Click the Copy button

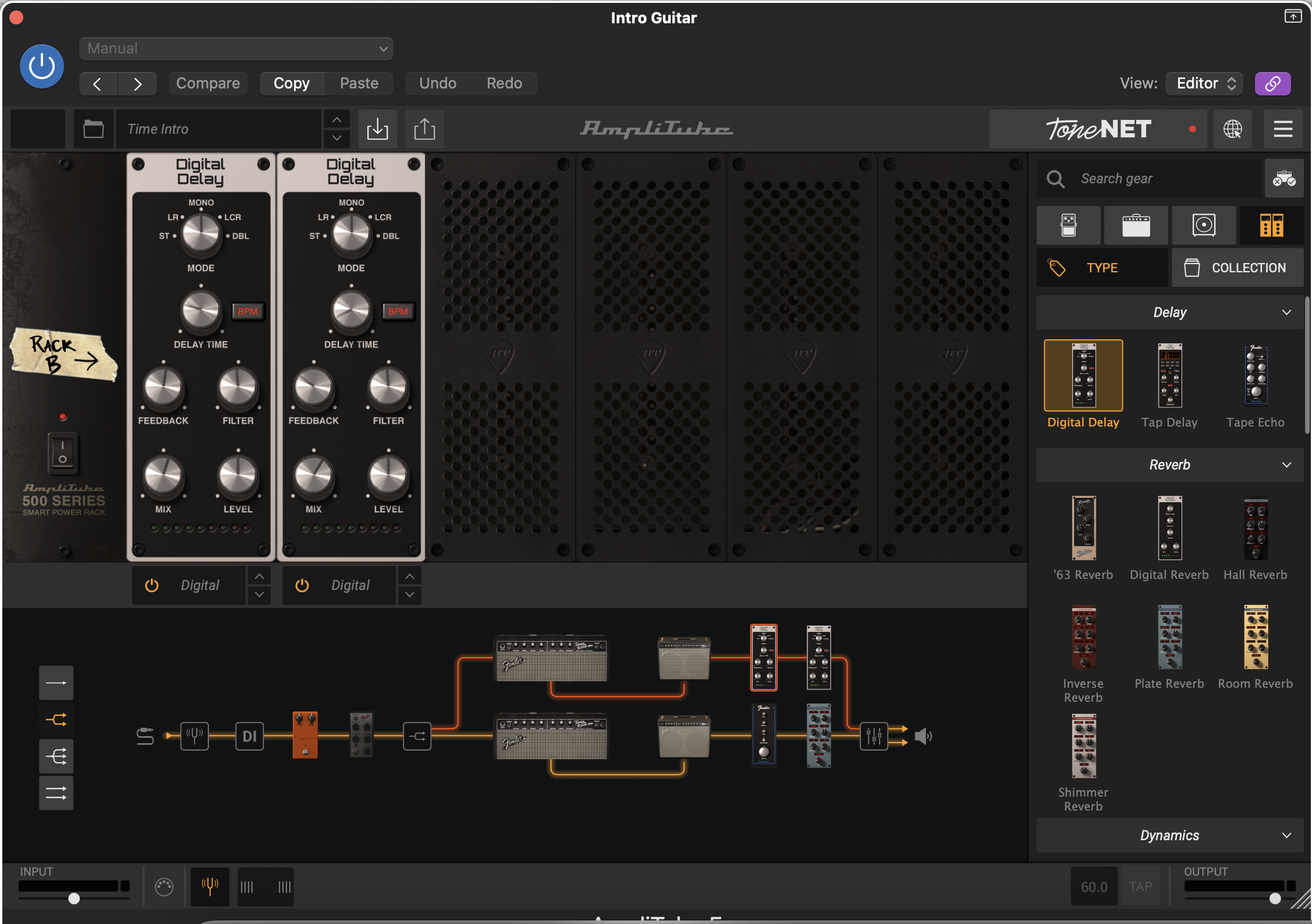coord(292,84)
